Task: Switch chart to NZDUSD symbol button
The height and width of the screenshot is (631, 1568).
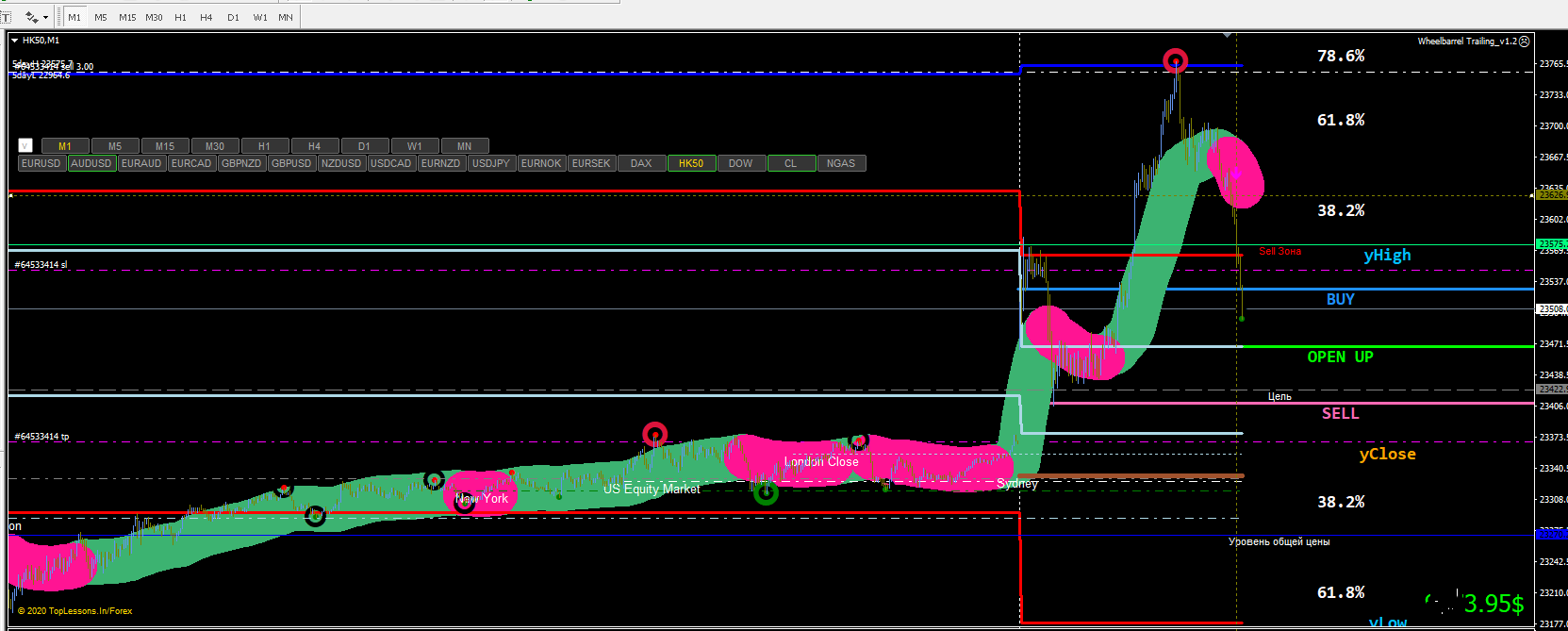Action: pyautogui.click(x=341, y=163)
